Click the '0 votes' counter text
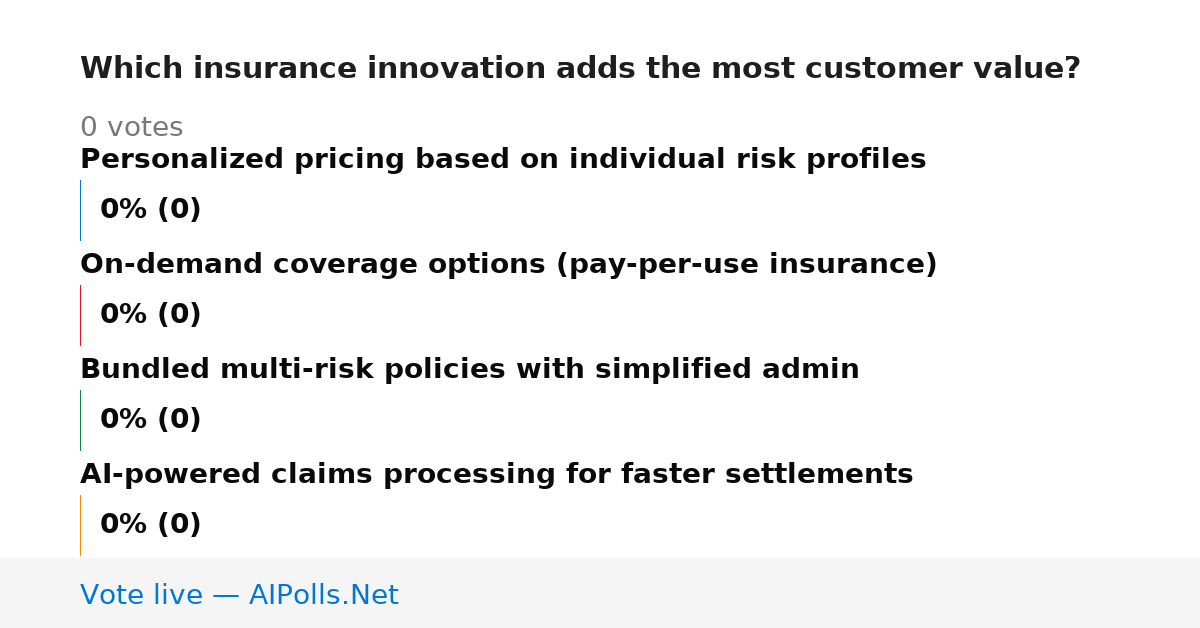1200x628 pixels. click(132, 128)
